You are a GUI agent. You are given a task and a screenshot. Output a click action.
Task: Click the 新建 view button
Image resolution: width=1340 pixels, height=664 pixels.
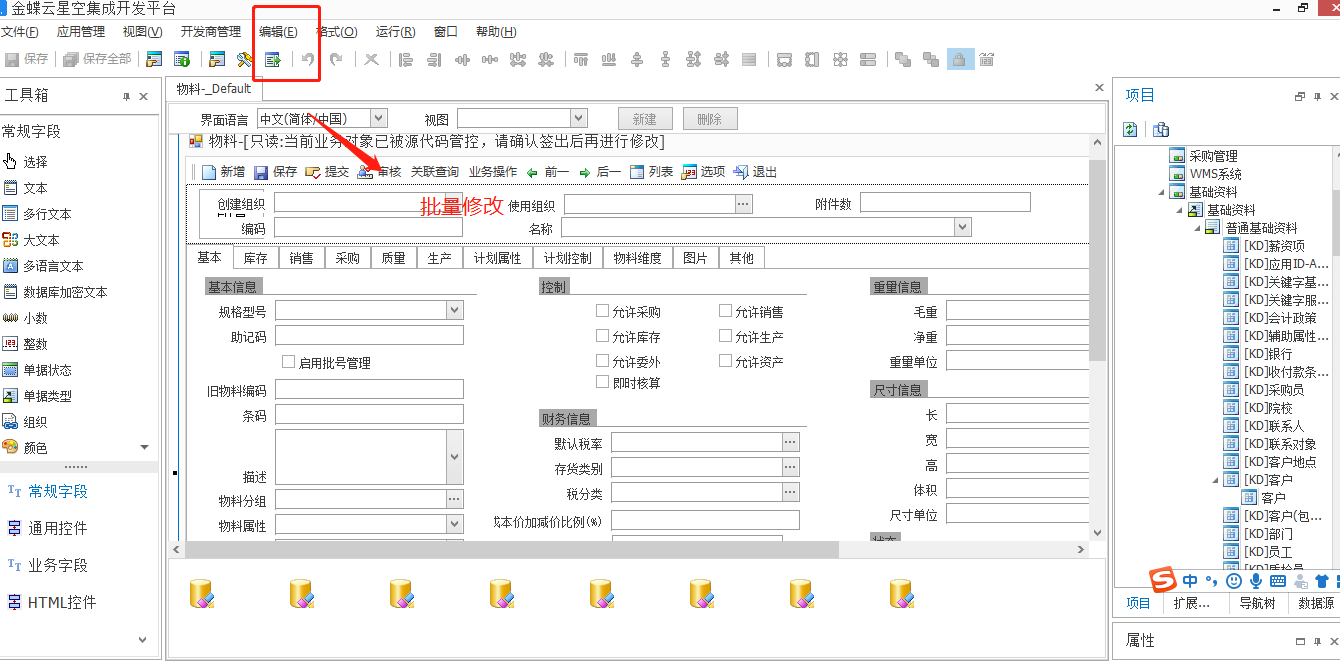645,119
